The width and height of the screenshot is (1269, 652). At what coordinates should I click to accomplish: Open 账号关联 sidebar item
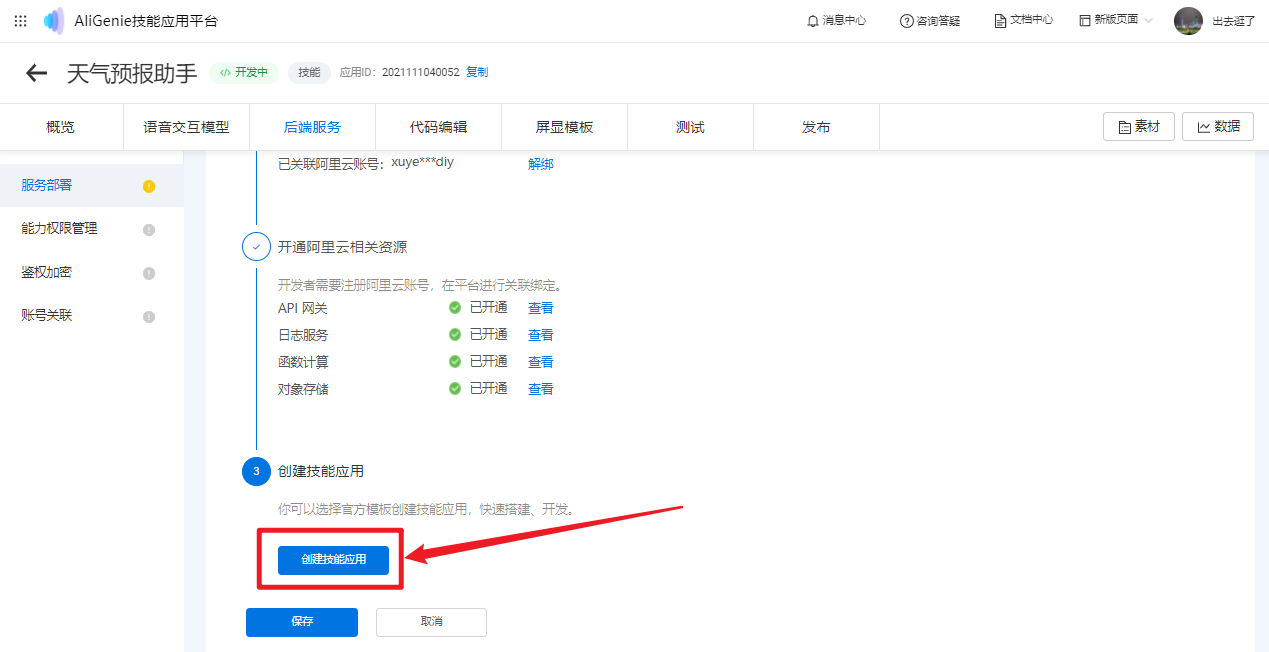(92, 315)
